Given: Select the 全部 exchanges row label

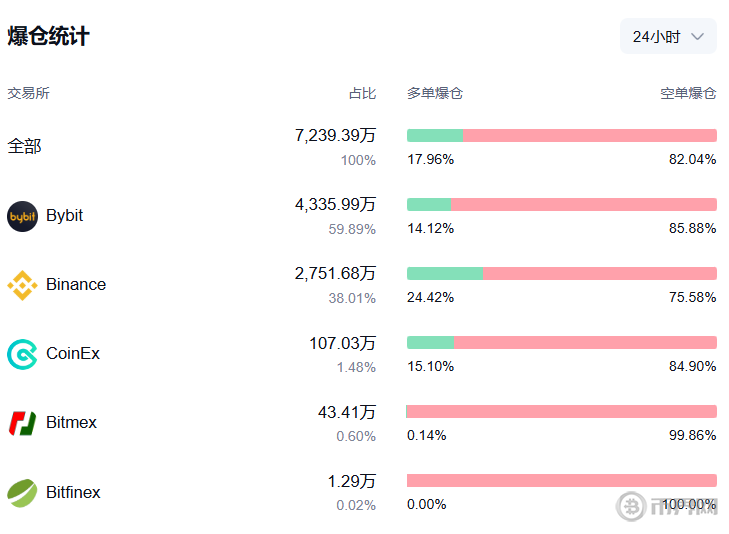Looking at the screenshot, I should pos(25,146).
